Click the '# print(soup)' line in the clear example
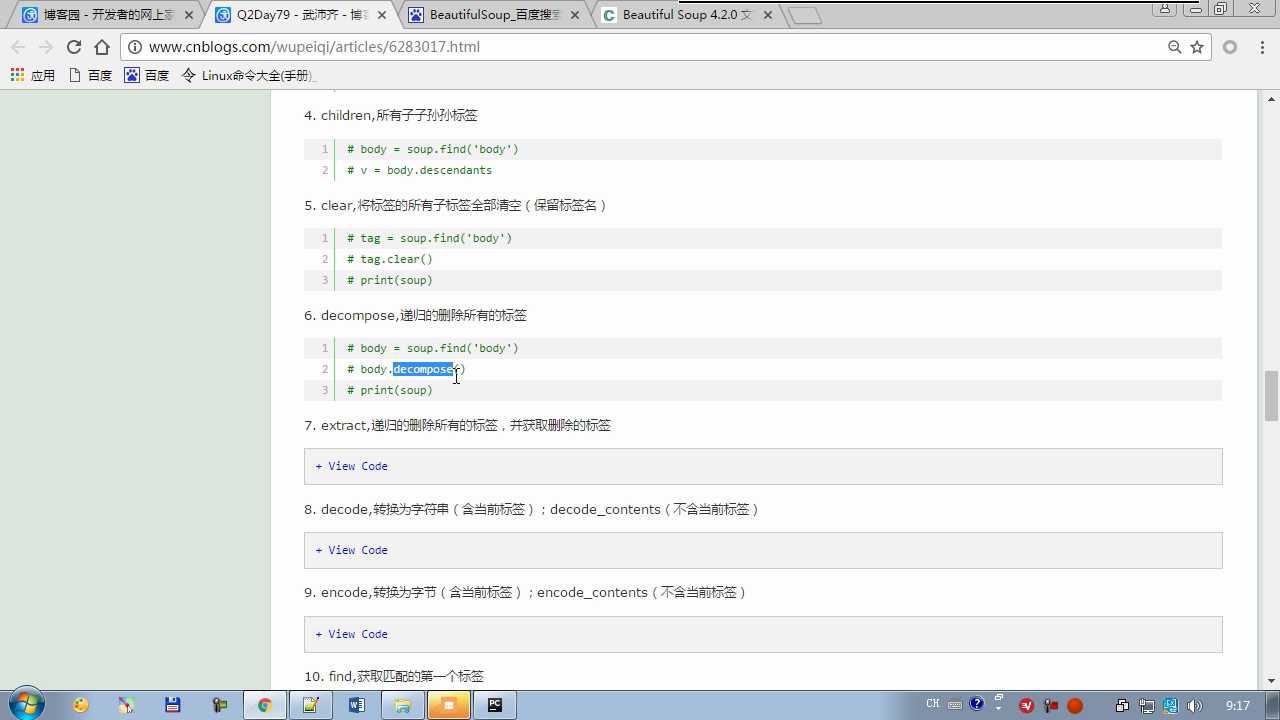This screenshot has height=720, width=1280. 390,280
